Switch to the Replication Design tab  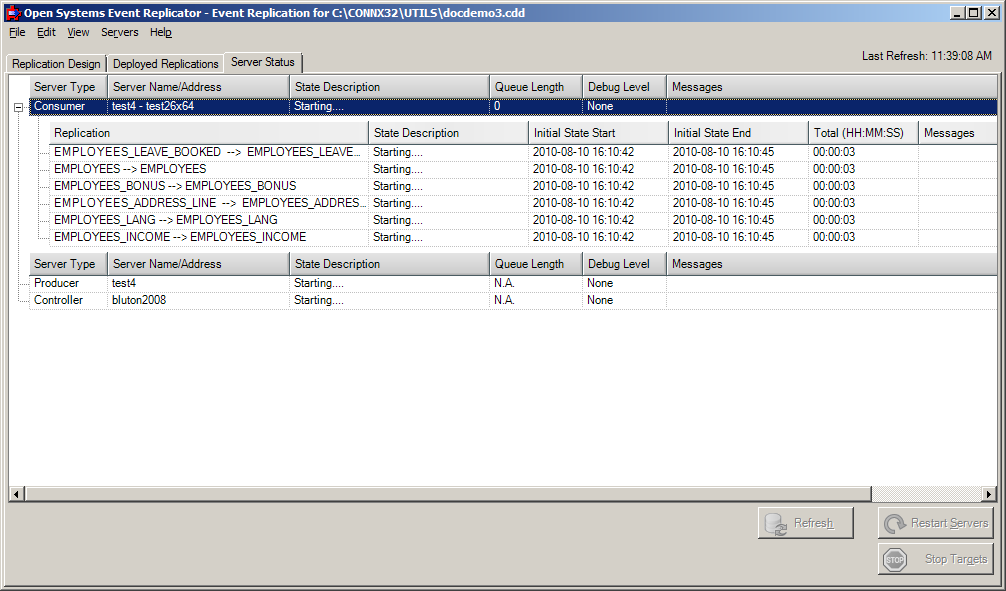click(x=55, y=62)
